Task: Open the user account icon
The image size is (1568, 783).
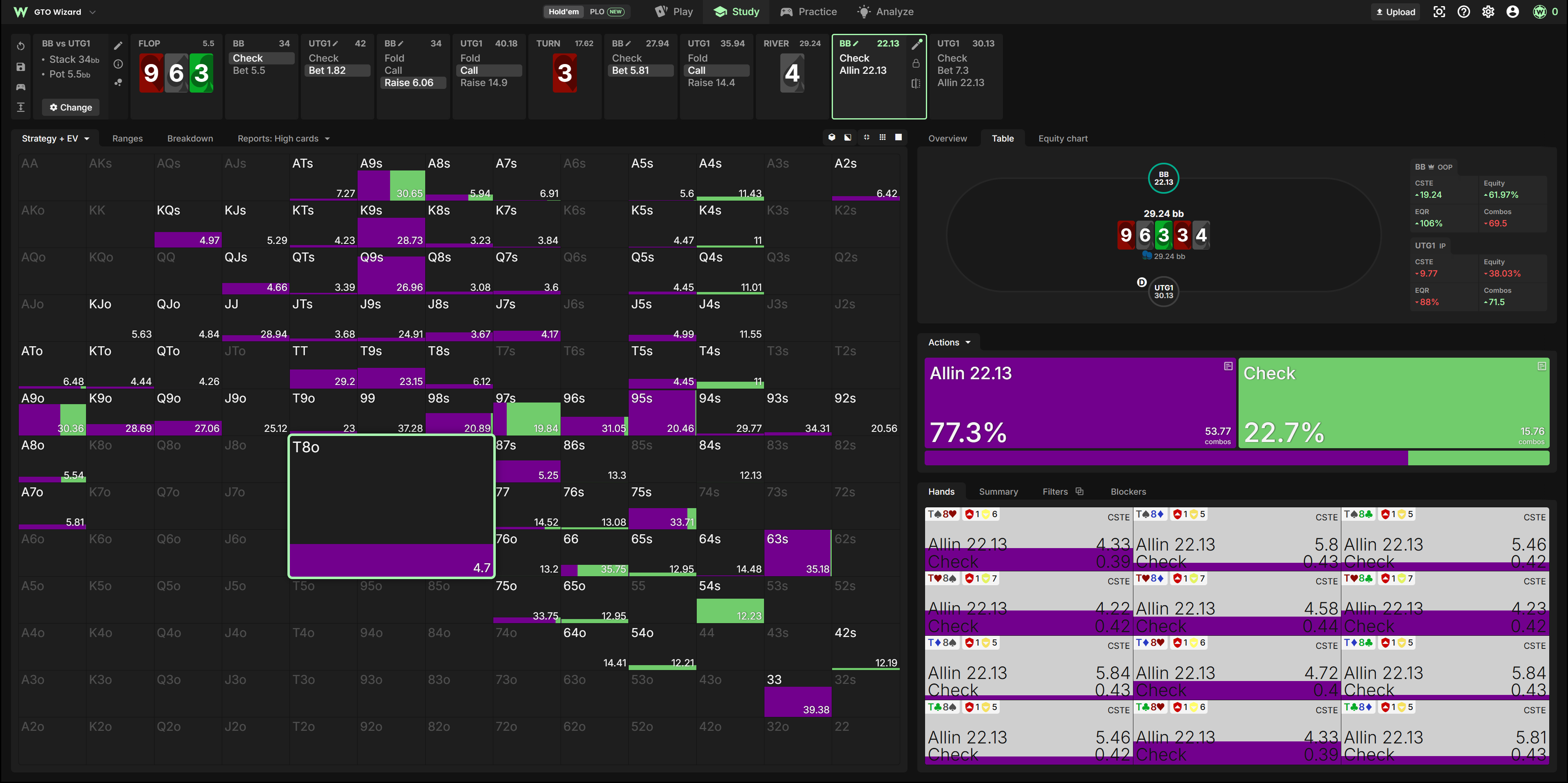Action: (1513, 11)
